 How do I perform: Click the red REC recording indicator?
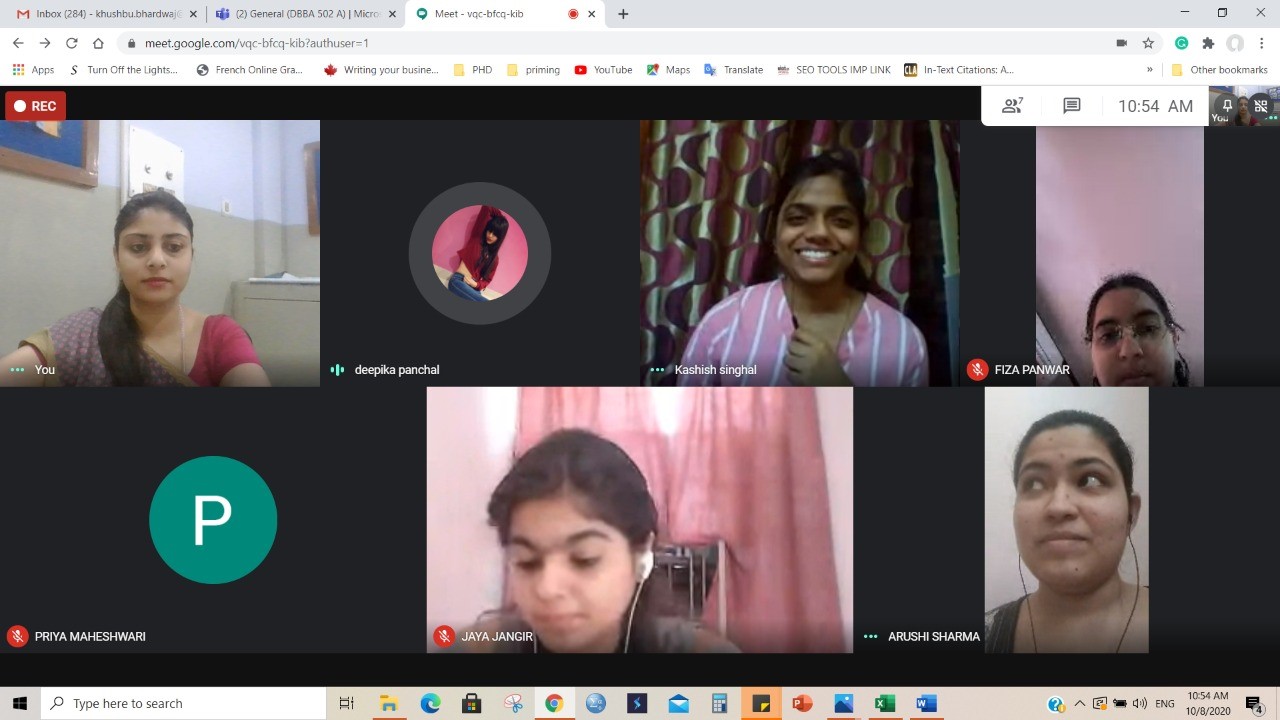point(35,106)
